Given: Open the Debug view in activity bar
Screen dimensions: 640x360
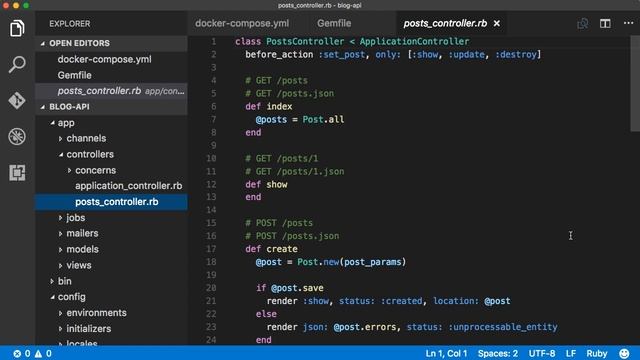Looking at the screenshot, I should pyautogui.click(x=17, y=137).
